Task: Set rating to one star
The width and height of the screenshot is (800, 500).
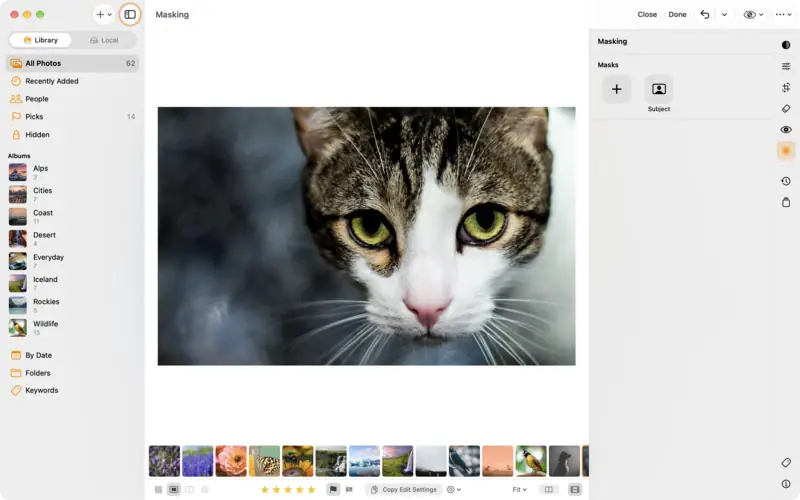Action: (264, 490)
